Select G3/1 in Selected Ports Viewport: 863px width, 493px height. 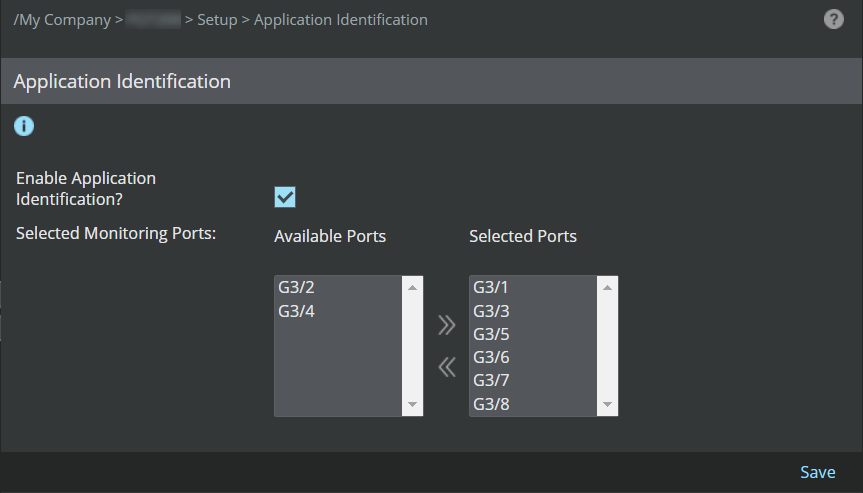pyautogui.click(x=533, y=287)
